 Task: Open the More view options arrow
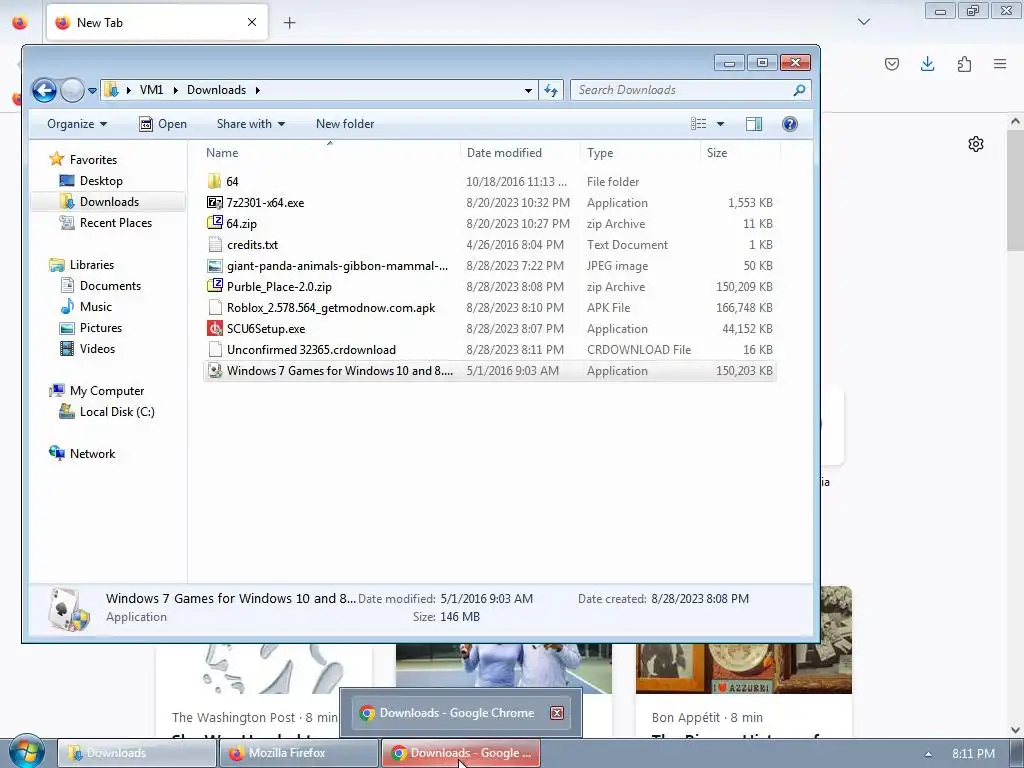(x=720, y=124)
